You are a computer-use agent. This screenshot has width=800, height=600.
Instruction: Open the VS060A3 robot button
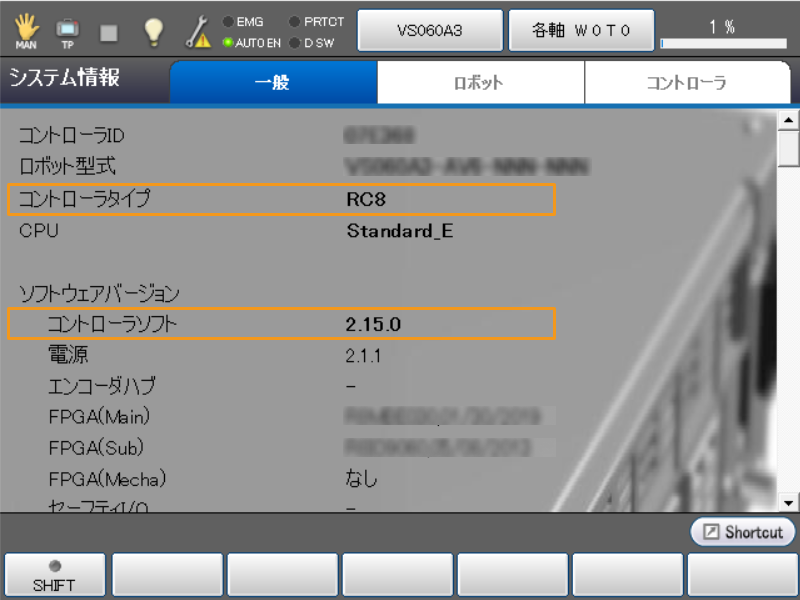coord(430,31)
